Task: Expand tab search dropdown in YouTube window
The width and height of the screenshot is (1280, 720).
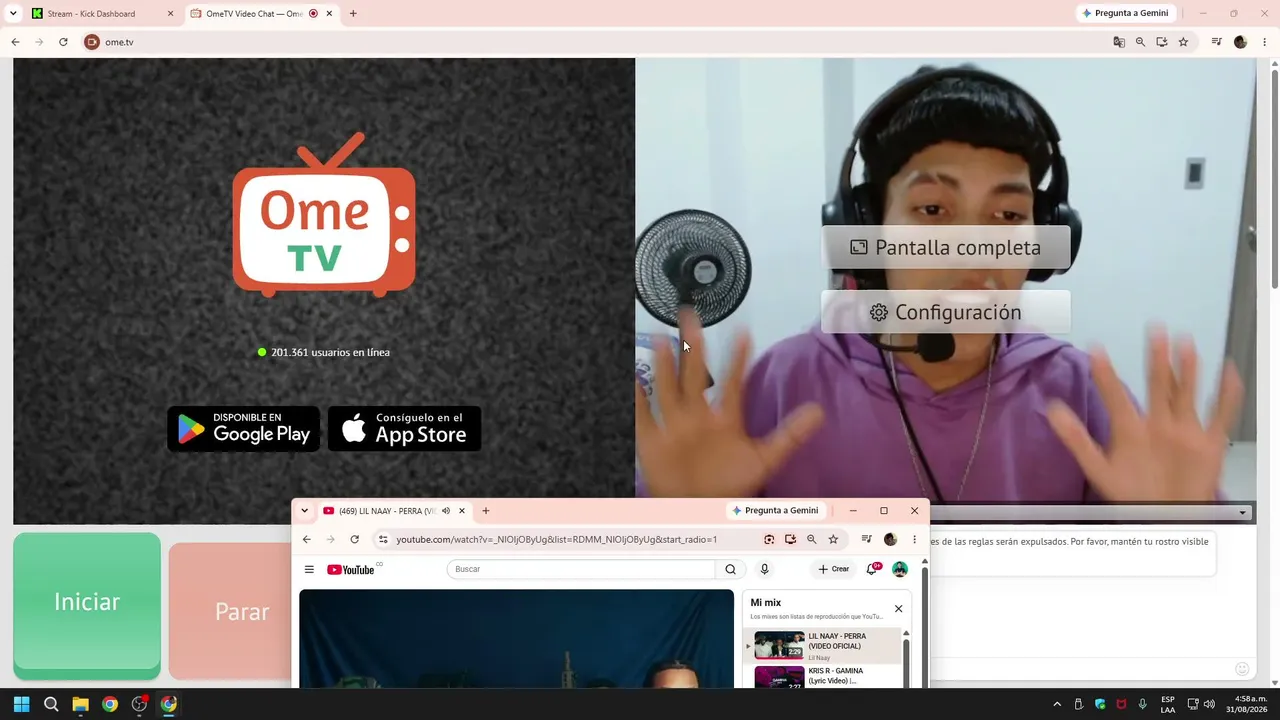Action: [304, 511]
